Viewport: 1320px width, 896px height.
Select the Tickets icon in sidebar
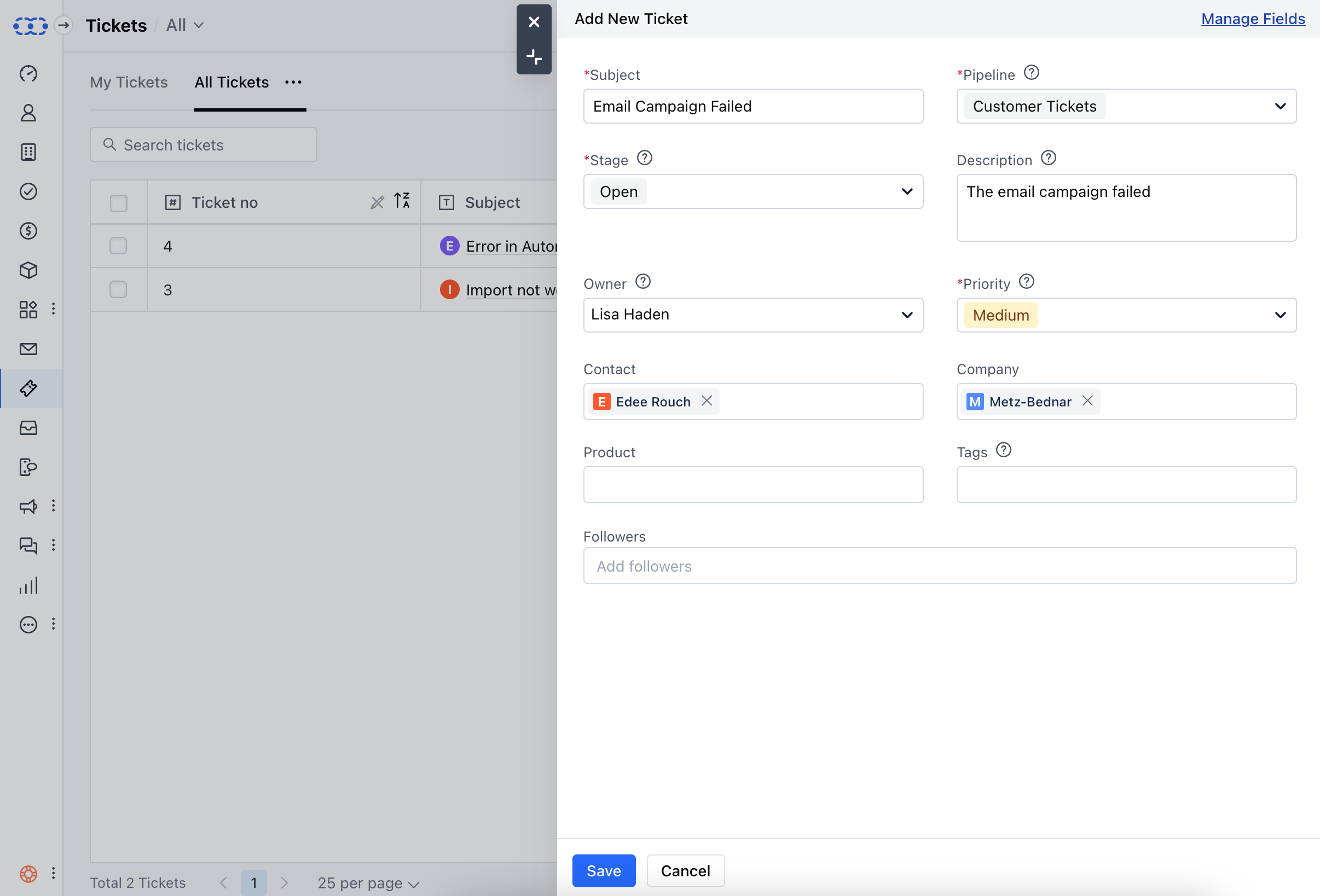[28, 388]
